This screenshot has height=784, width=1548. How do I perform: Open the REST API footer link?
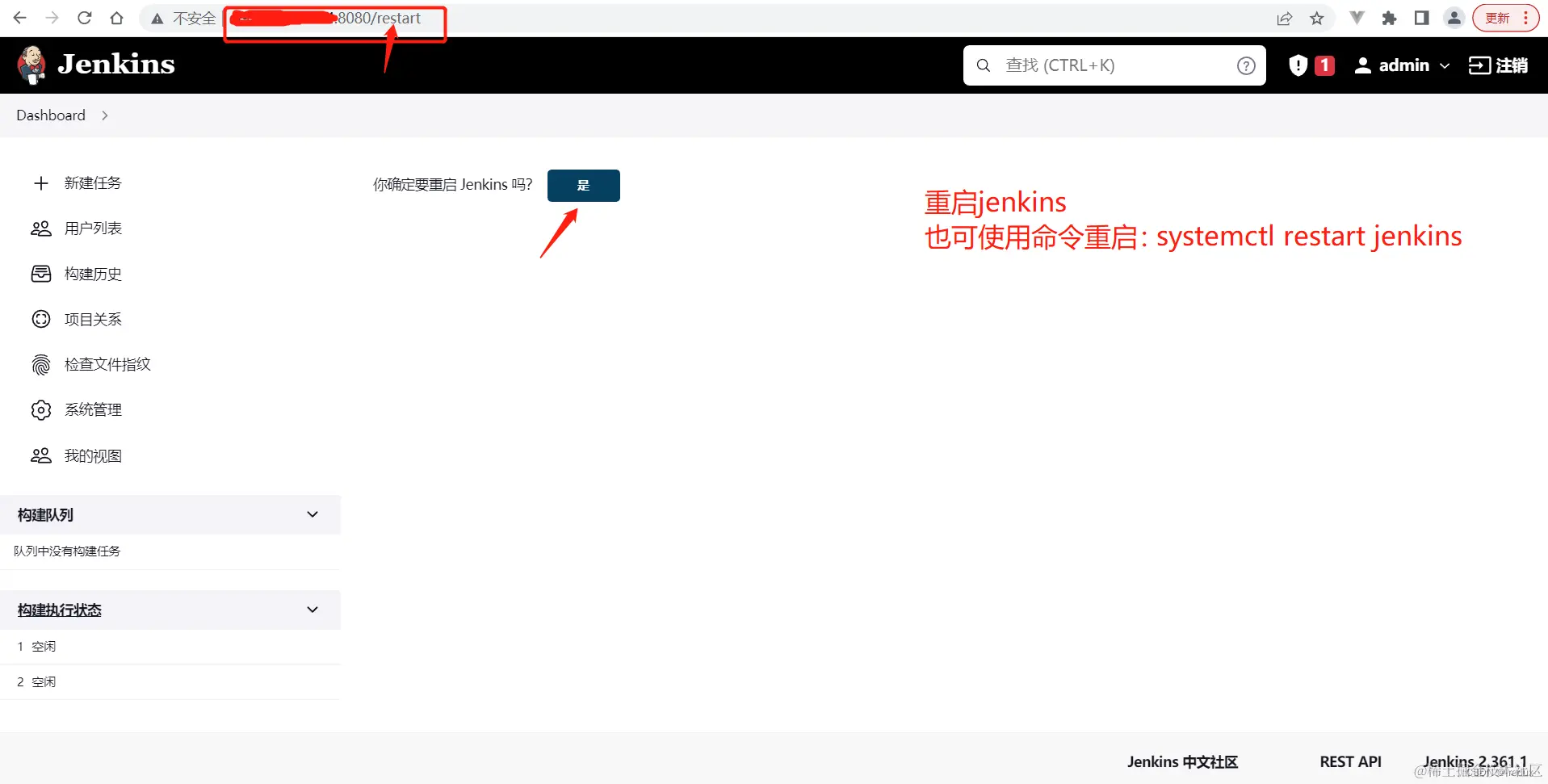click(1350, 761)
